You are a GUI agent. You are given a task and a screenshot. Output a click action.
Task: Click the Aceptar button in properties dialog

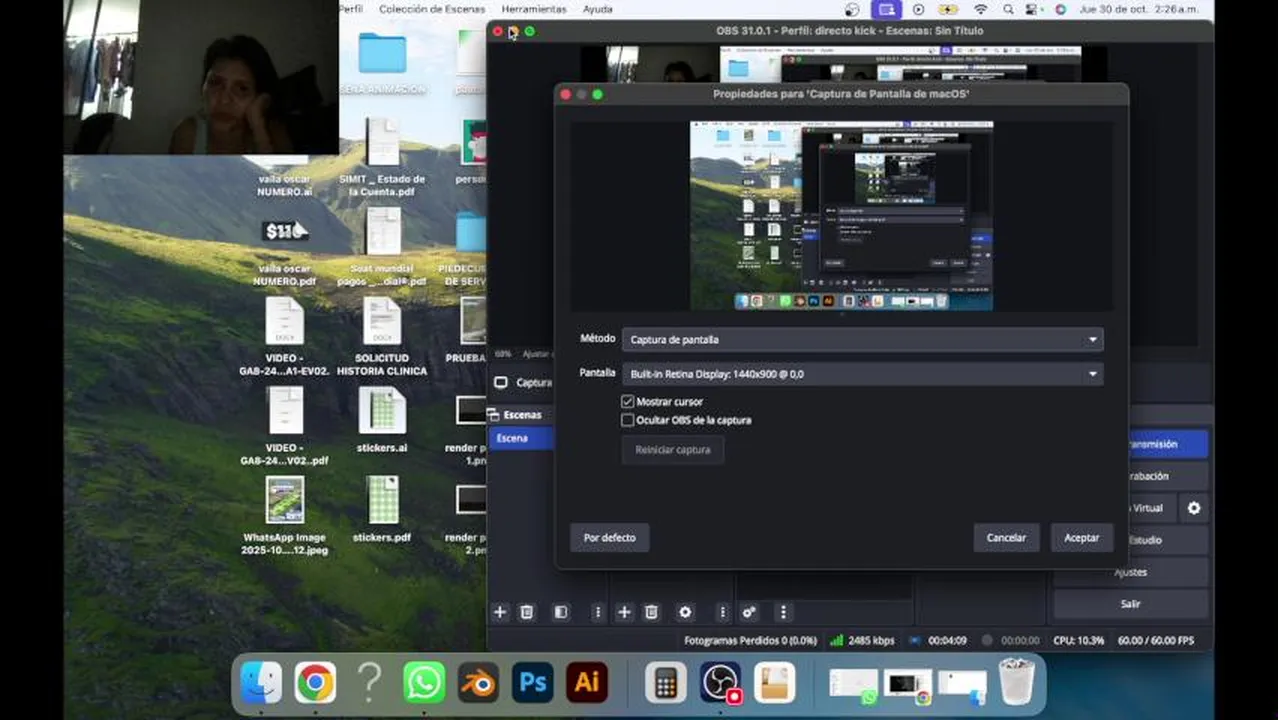[1081, 538]
